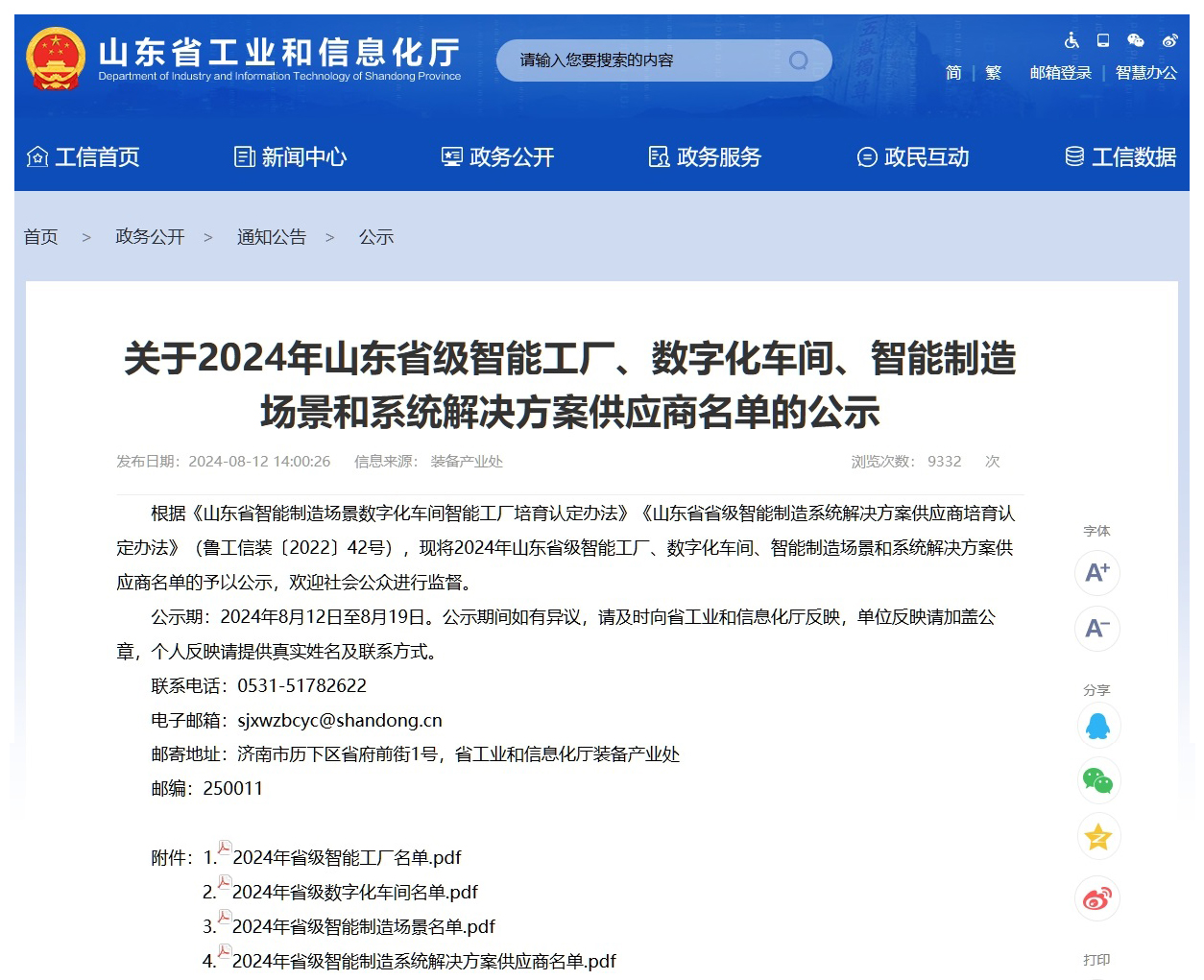Click the WeChat icon in top header
Screen dimensions: 1204x980
point(1136,40)
